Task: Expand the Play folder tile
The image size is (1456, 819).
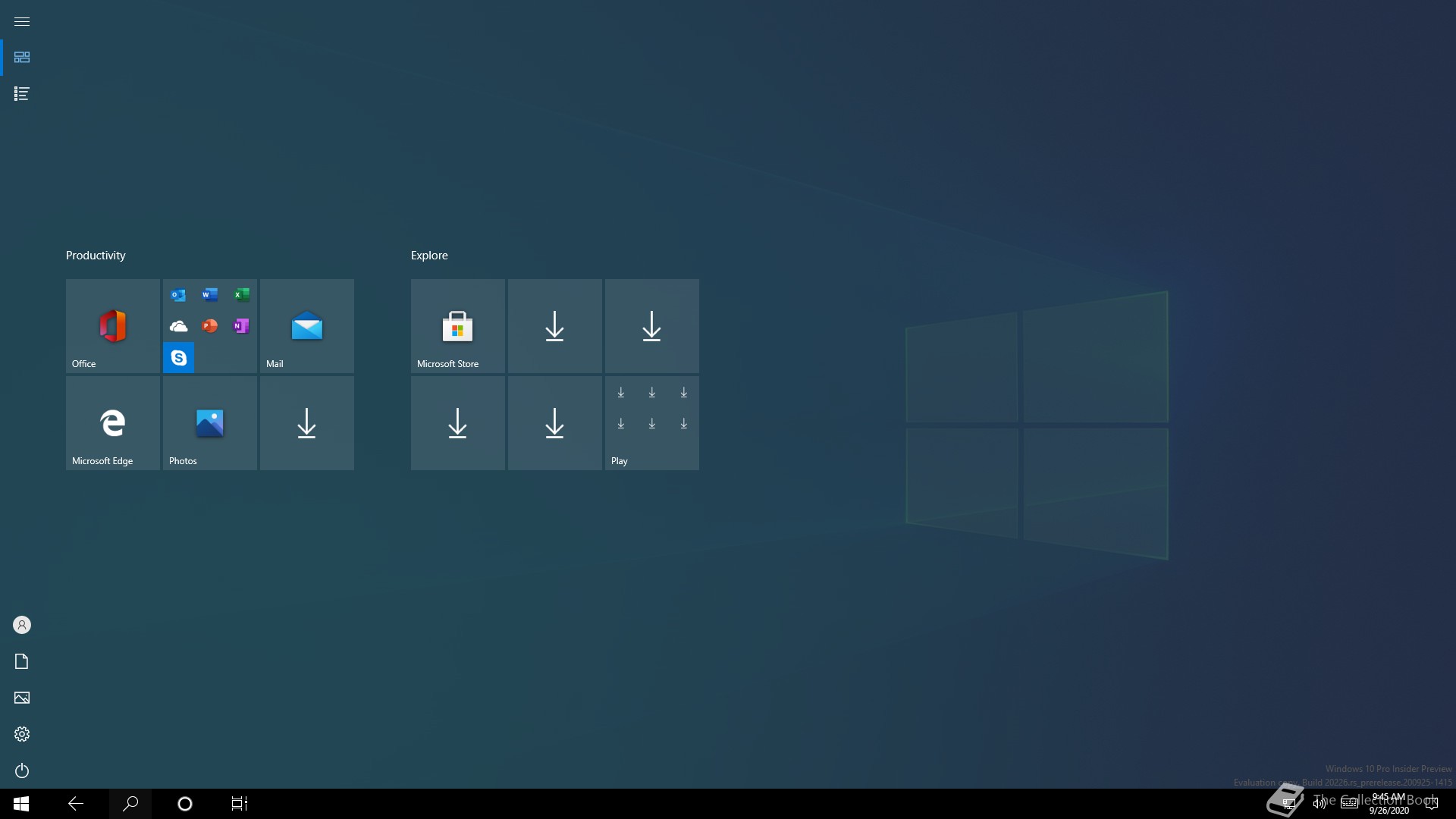Action: pos(652,423)
